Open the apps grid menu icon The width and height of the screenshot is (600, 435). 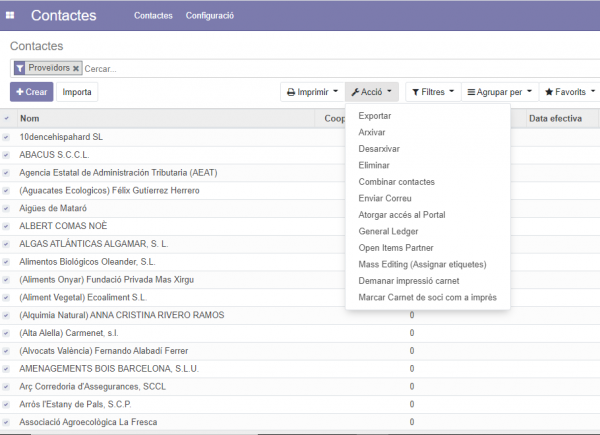pyautogui.click(x=10, y=16)
